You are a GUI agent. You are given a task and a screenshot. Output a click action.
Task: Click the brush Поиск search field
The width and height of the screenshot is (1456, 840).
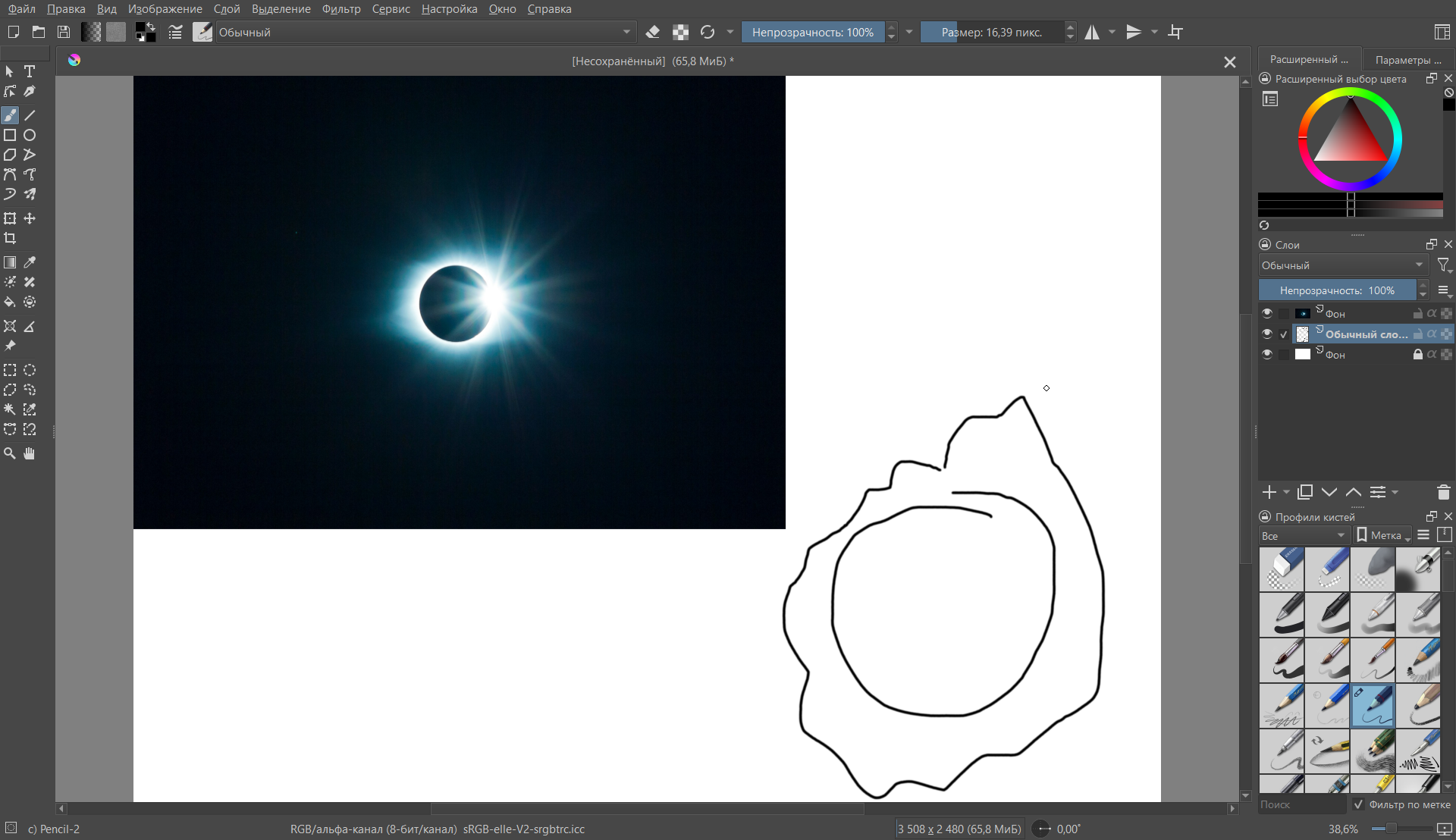pos(1301,804)
